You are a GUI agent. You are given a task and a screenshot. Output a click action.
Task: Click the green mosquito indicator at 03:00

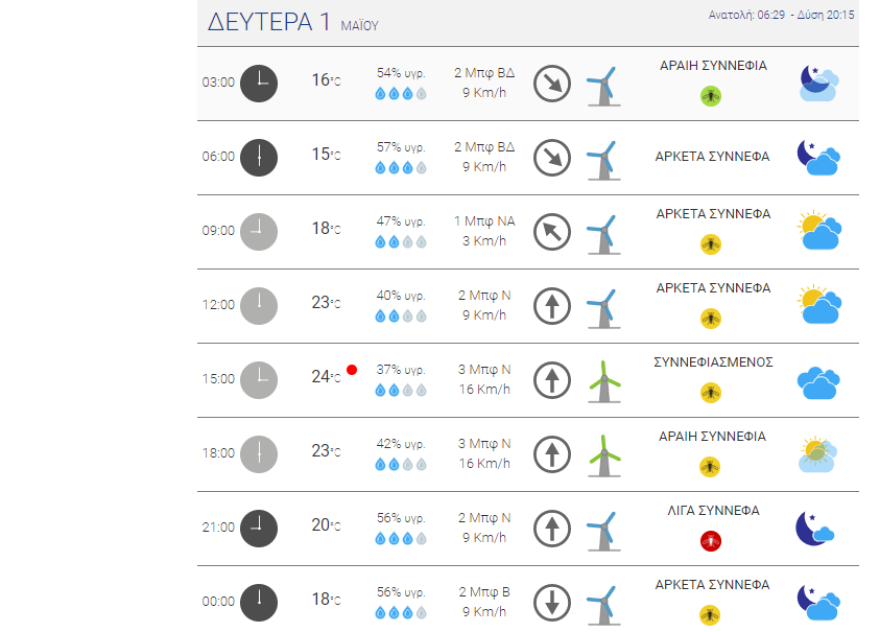click(711, 96)
